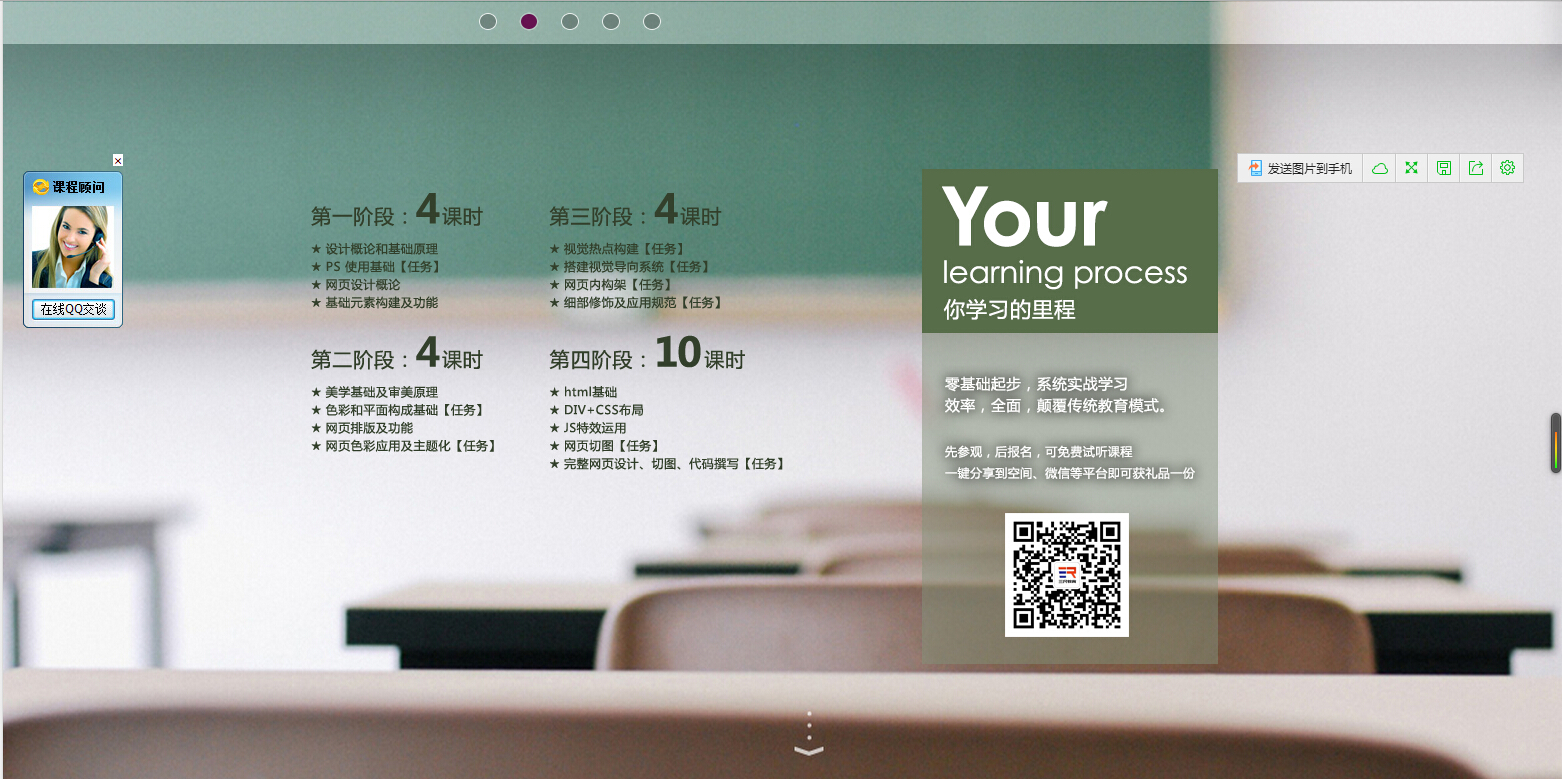Image resolution: width=1562 pixels, height=779 pixels.
Task: Click 细部修饰及应用规范【任务】 list item
Action: point(636,302)
